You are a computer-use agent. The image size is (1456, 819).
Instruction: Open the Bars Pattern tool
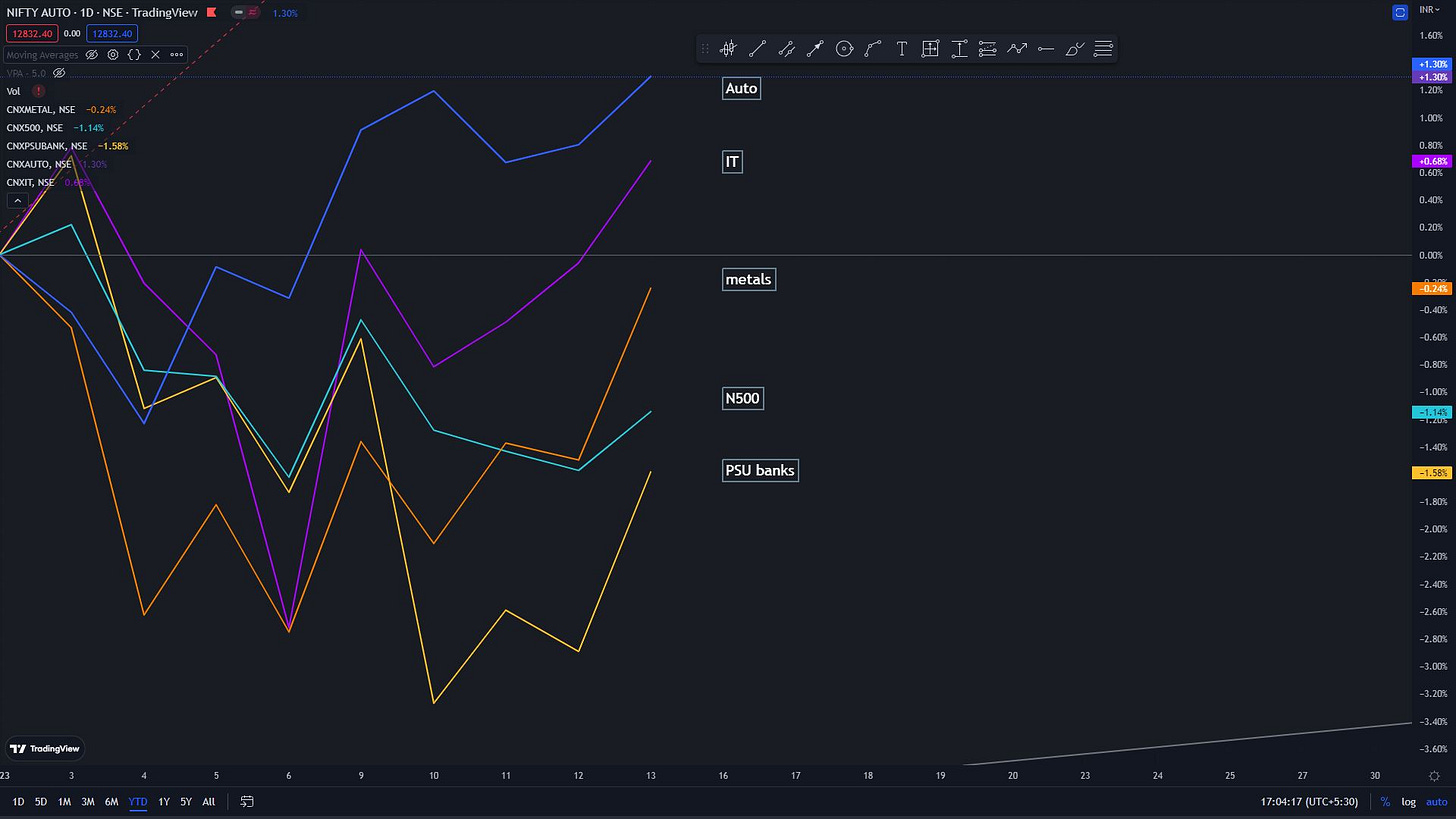coord(930,48)
